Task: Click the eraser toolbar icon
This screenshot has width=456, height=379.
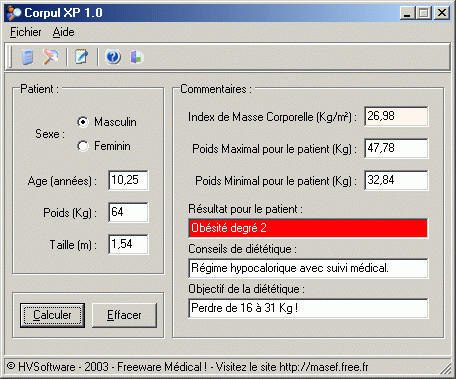Action: tap(50, 57)
